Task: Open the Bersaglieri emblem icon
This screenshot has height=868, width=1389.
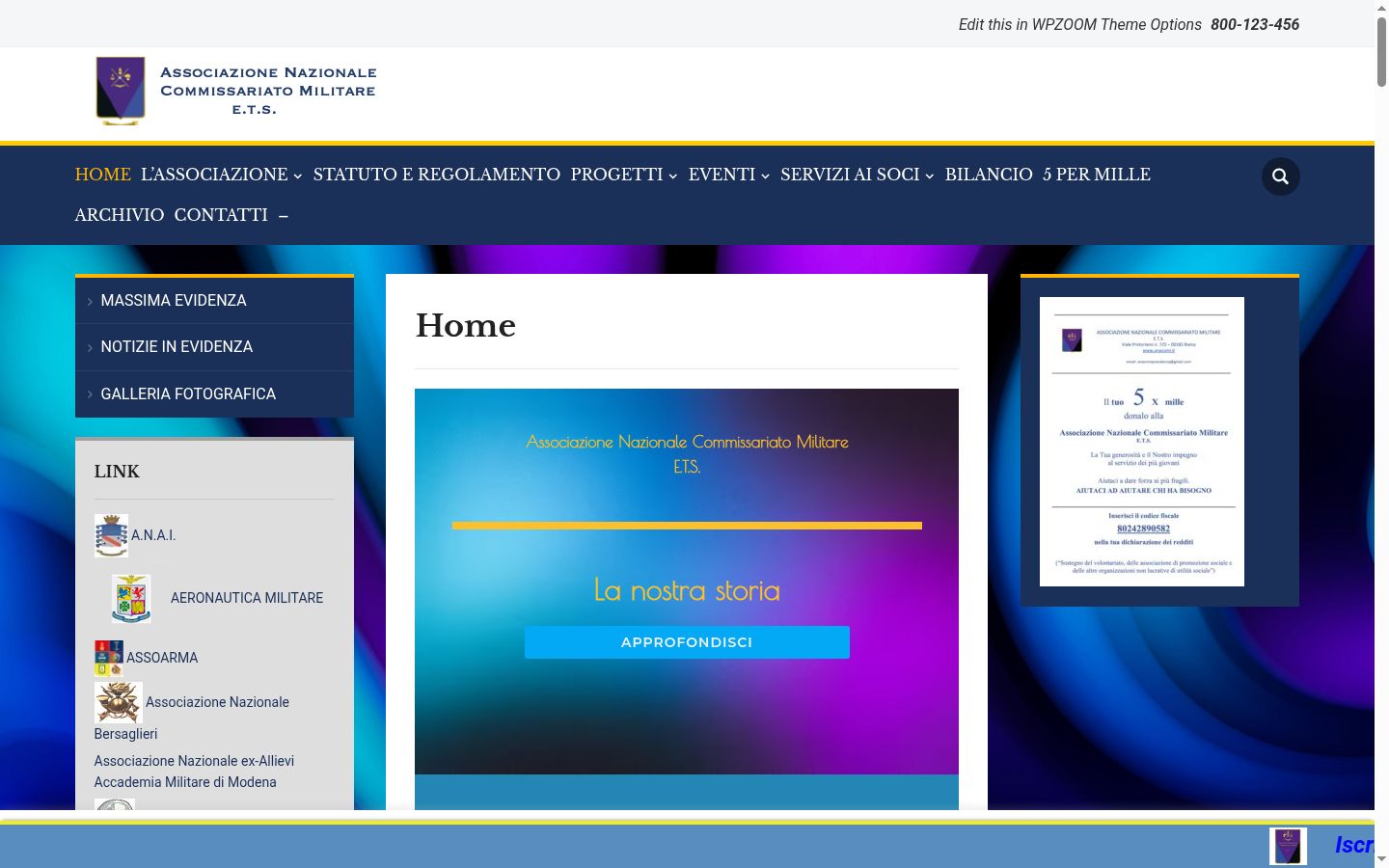Action: tap(119, 702)
